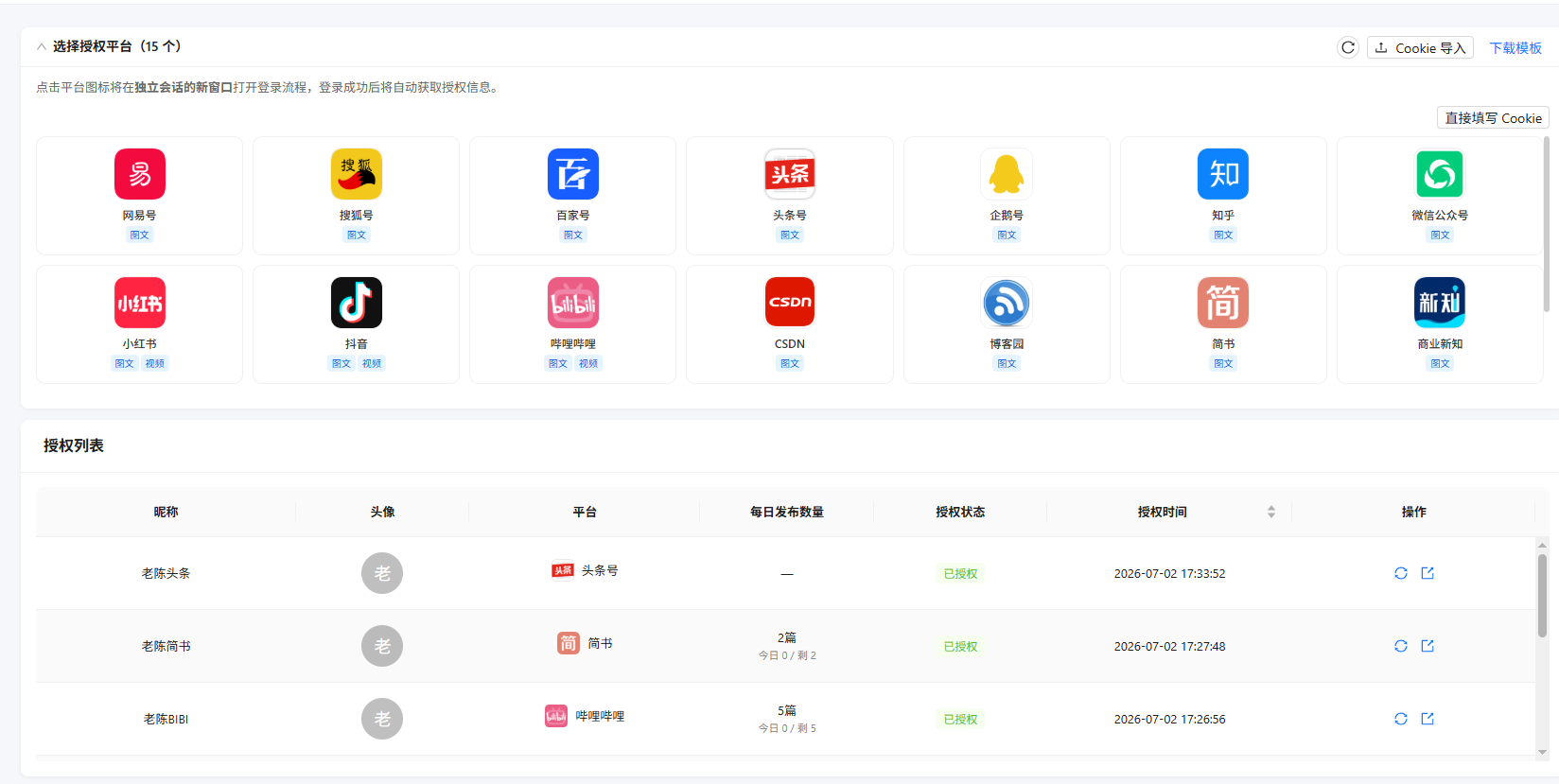The image size is (1559, 784).
Task: Click the 已授权 tag for 老陈BIBI
Action: [x=960, y=719]
